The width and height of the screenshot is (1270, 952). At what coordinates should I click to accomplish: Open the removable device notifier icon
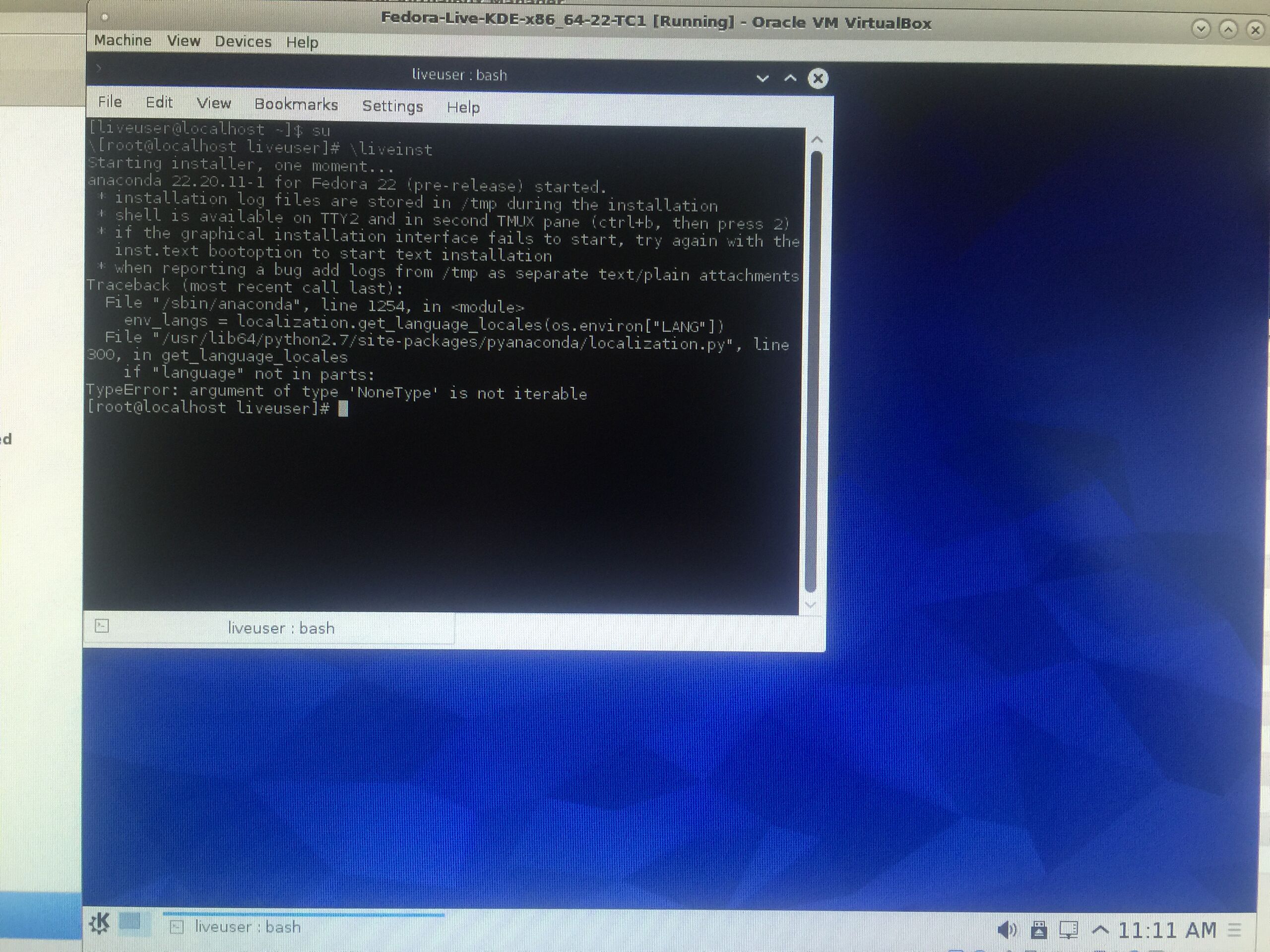(x=1038, y=930)
